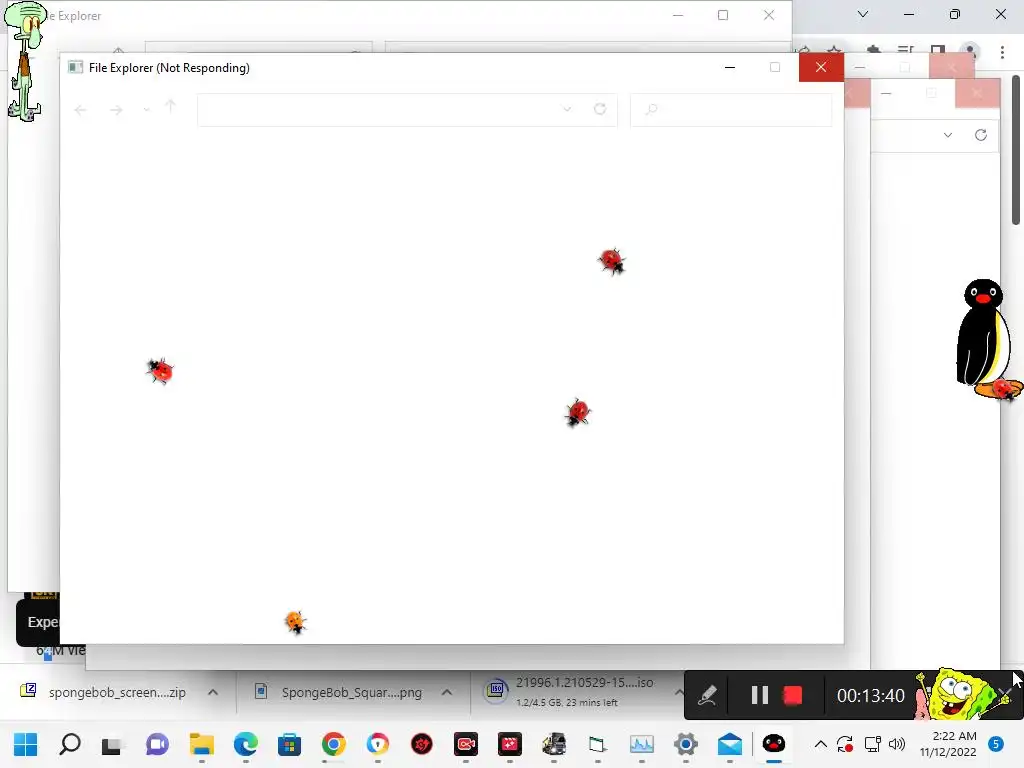Click the Squidward desktop character
Screen dimensions: 1024x768
[25, 61]
